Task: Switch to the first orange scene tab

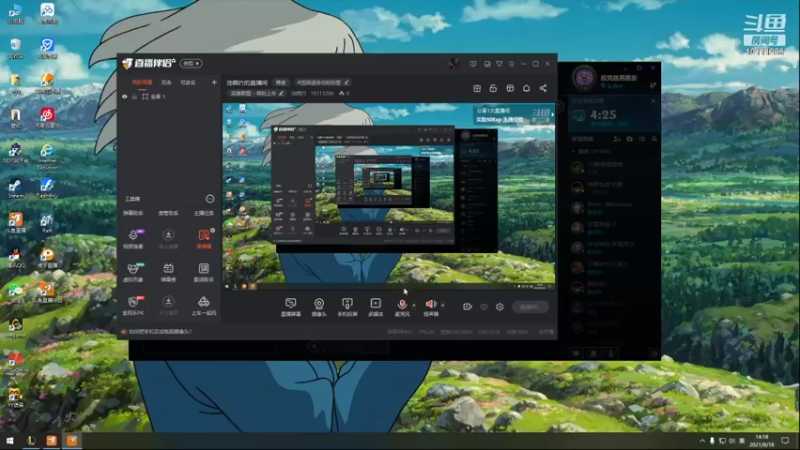Action: (x=142, y=82)
